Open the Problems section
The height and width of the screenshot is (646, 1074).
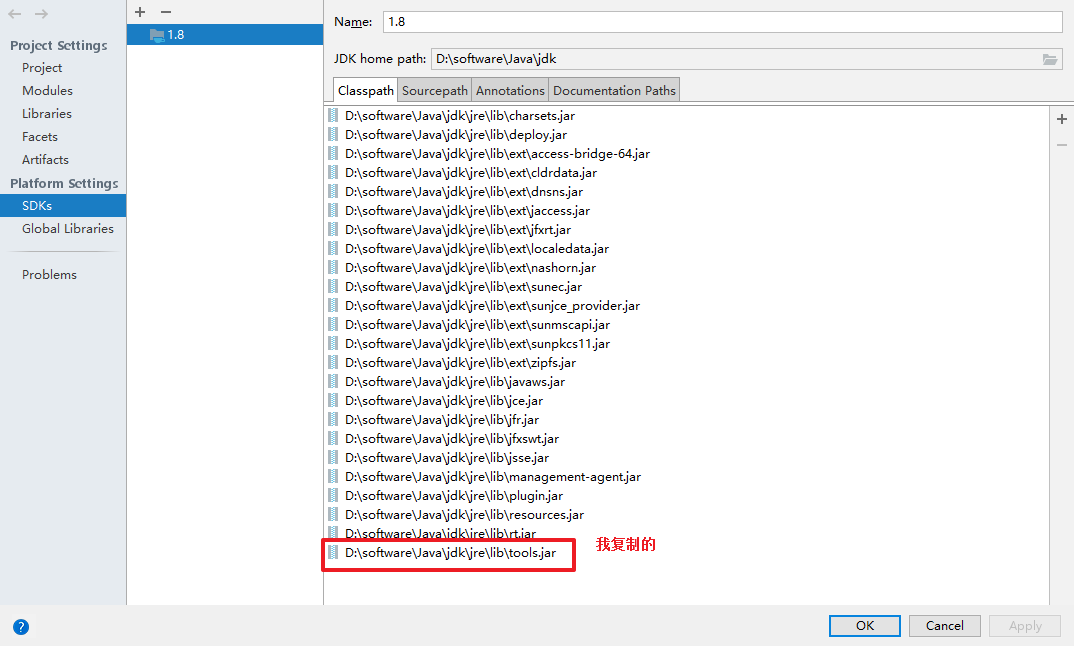tap(49, 275)
